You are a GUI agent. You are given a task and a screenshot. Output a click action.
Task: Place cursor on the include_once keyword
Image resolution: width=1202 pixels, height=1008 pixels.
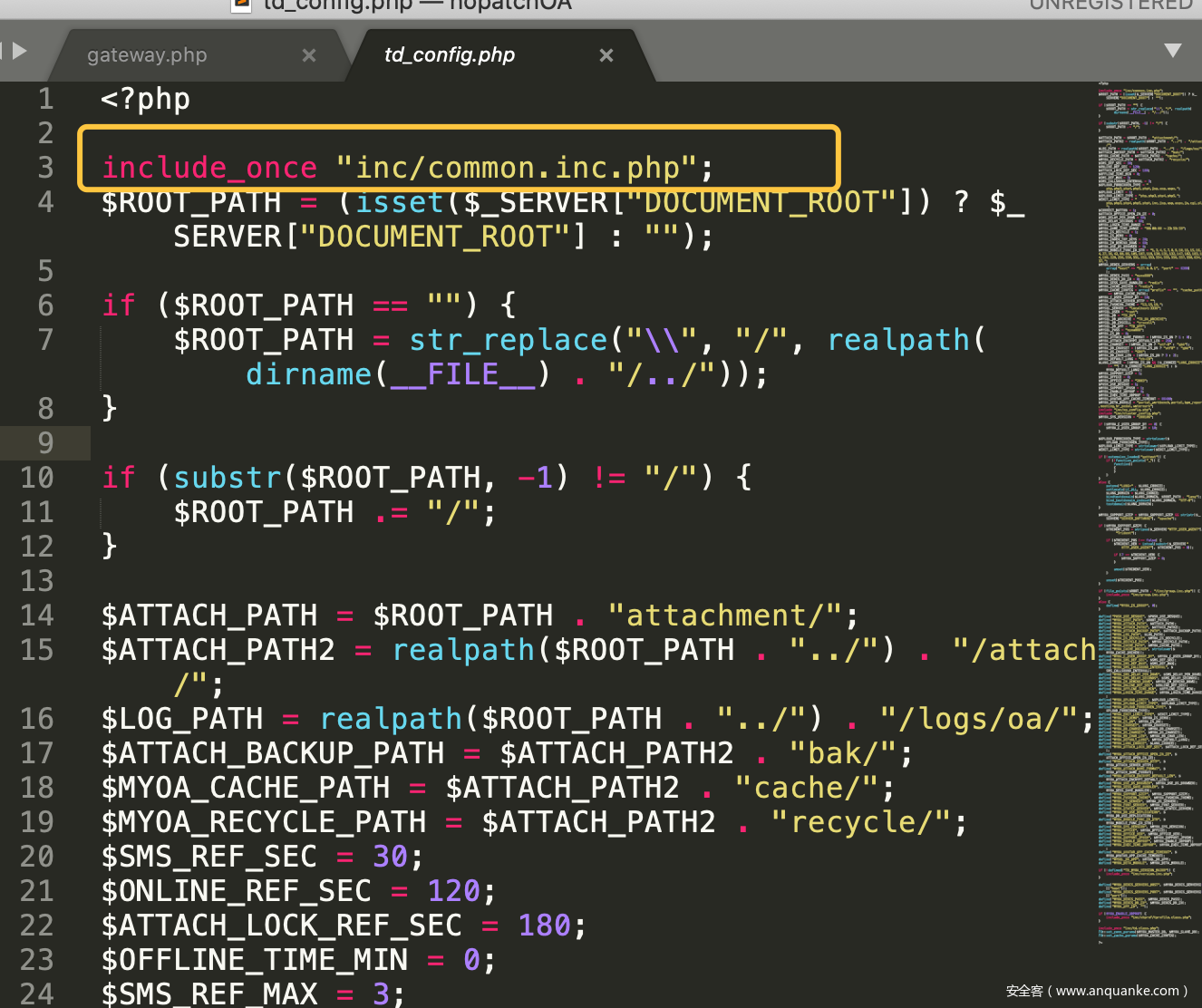pos(209,168)
